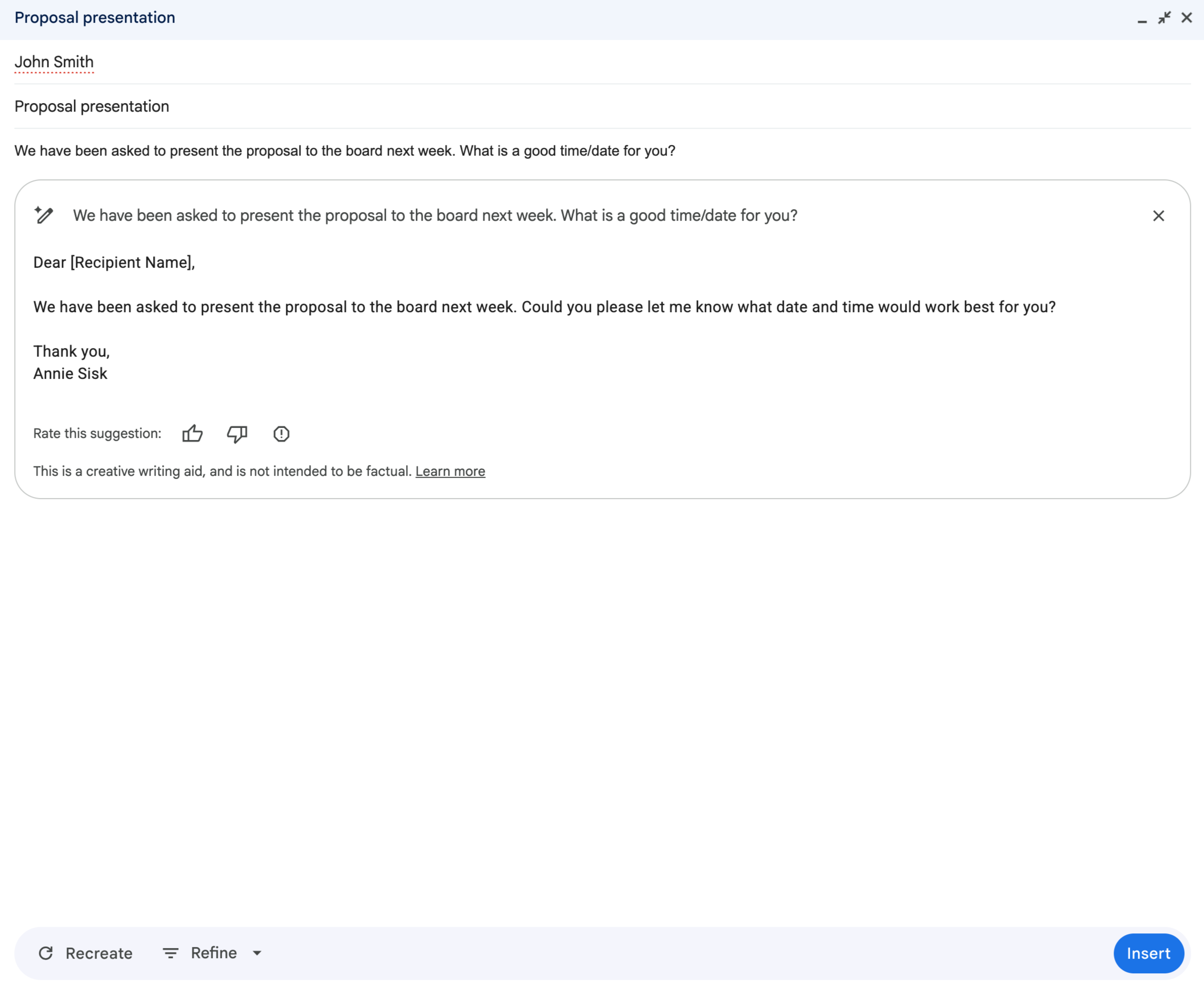Rate the suggestion with thumbs up

193,433
